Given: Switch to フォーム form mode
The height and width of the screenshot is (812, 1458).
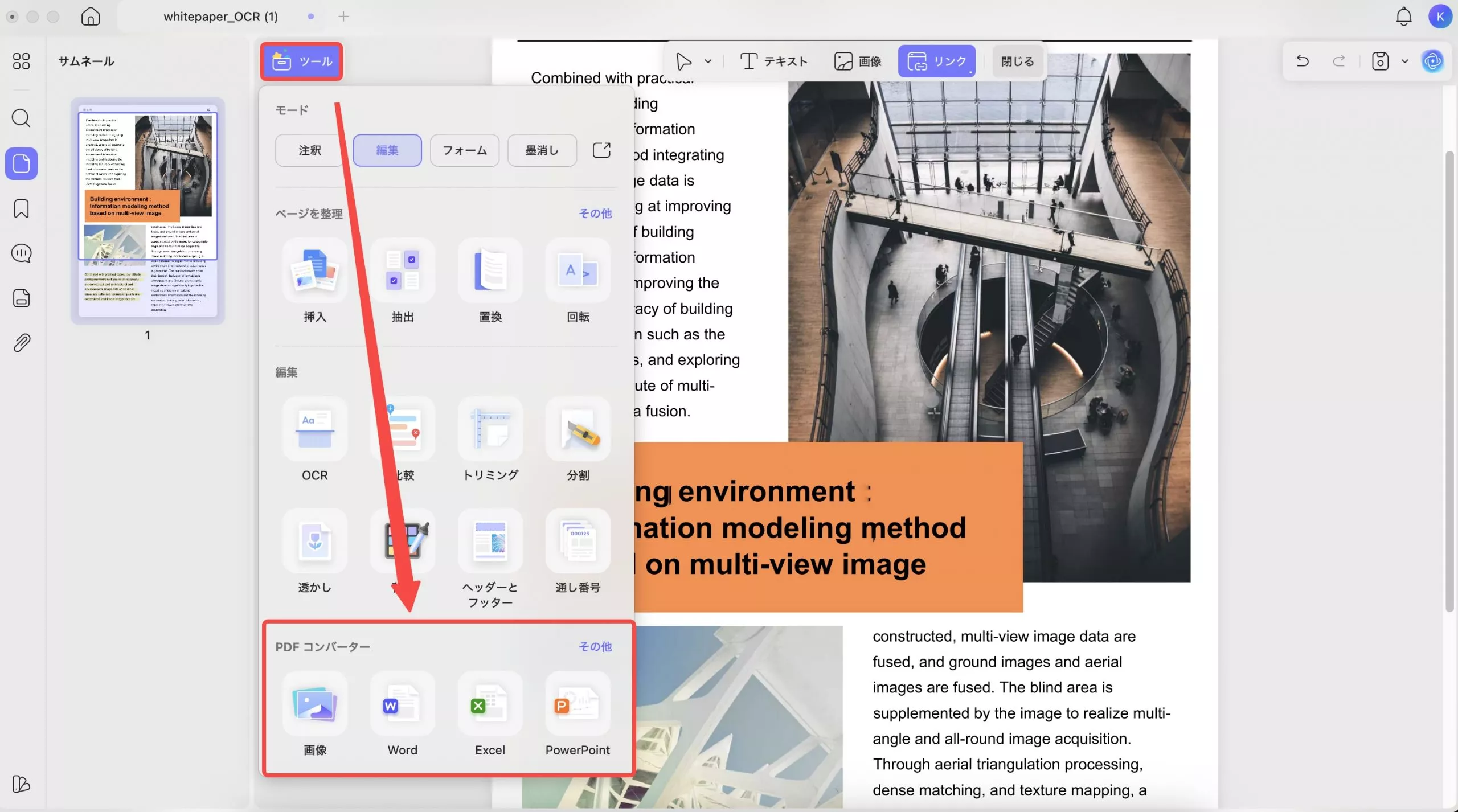Looking at the screenshot, I should point(464,150).
